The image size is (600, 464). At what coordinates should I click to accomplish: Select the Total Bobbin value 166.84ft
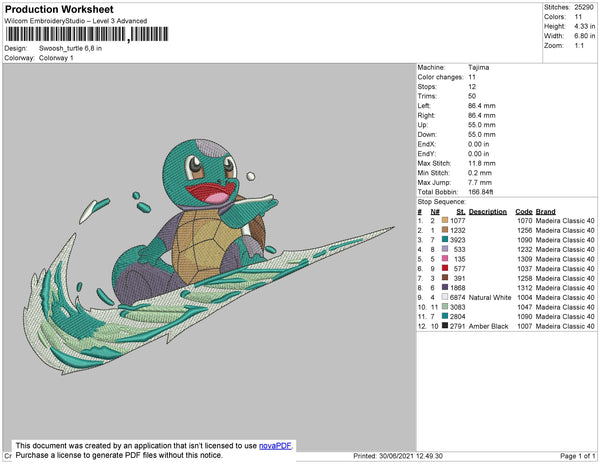[481, 192]
